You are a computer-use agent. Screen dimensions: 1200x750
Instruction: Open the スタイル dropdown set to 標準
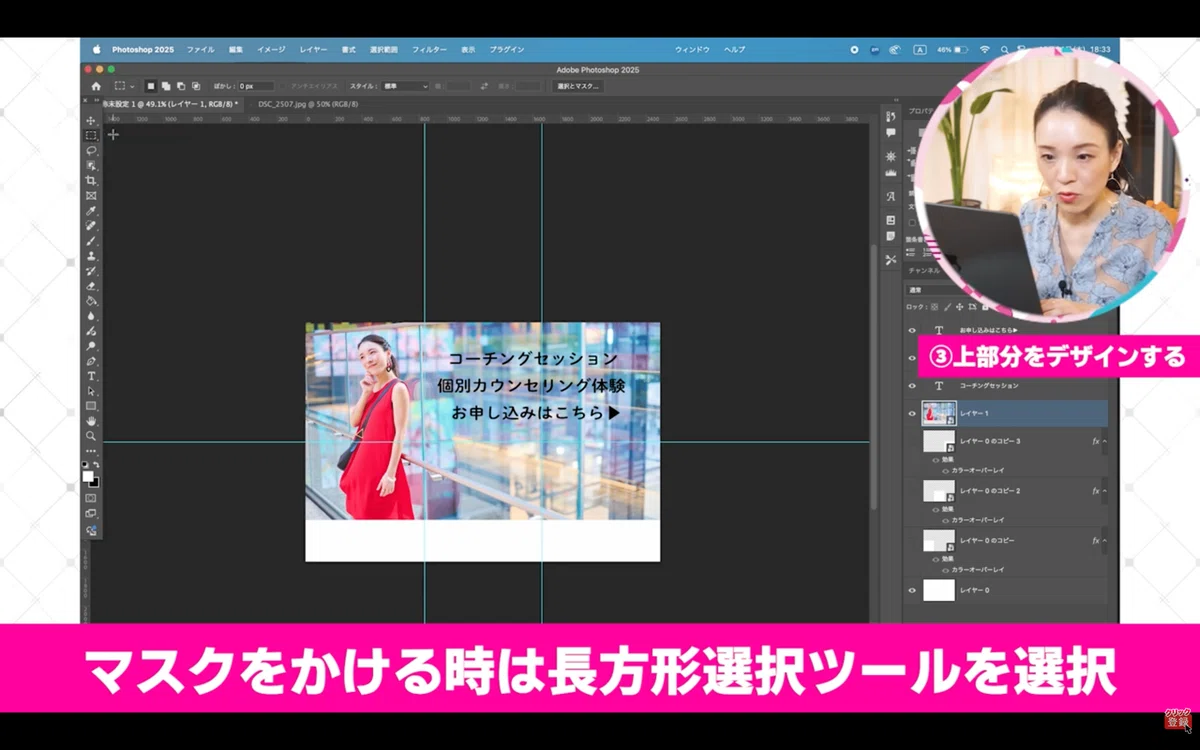pos(405,86)
